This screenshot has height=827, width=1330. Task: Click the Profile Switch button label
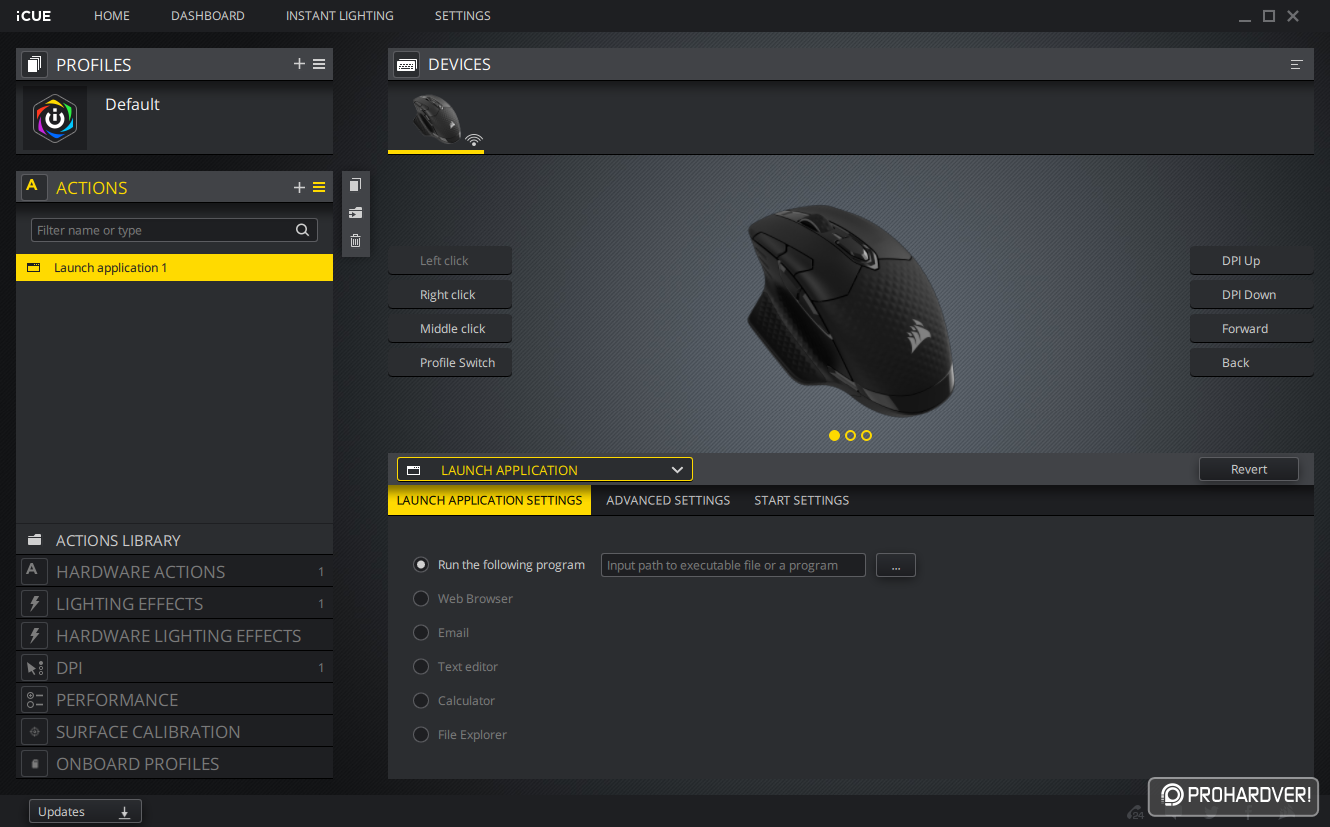pos(450,363)
